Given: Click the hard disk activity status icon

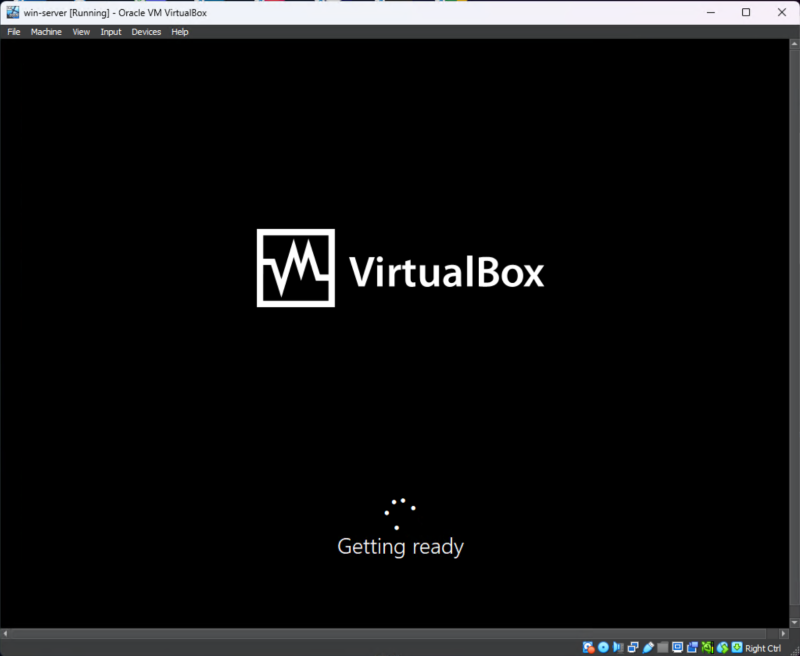Looking at the screenshot, I should [587, 647].
